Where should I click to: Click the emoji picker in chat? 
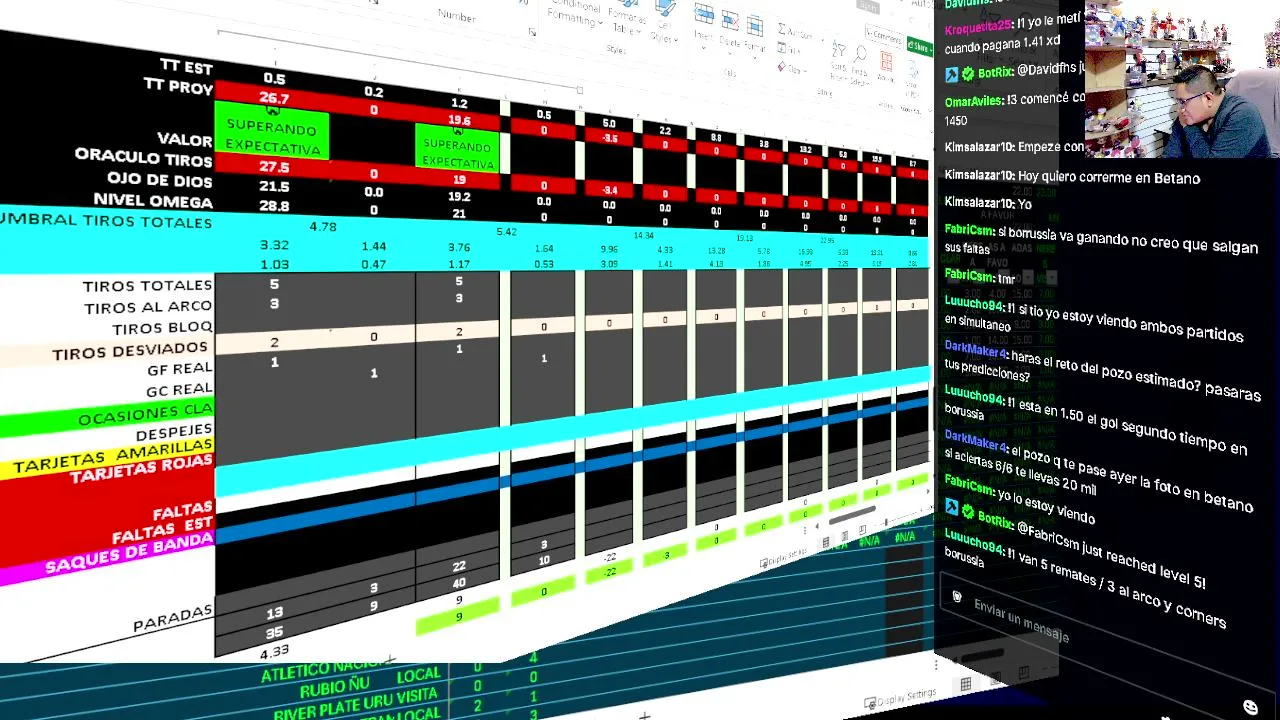[1250, 707]
